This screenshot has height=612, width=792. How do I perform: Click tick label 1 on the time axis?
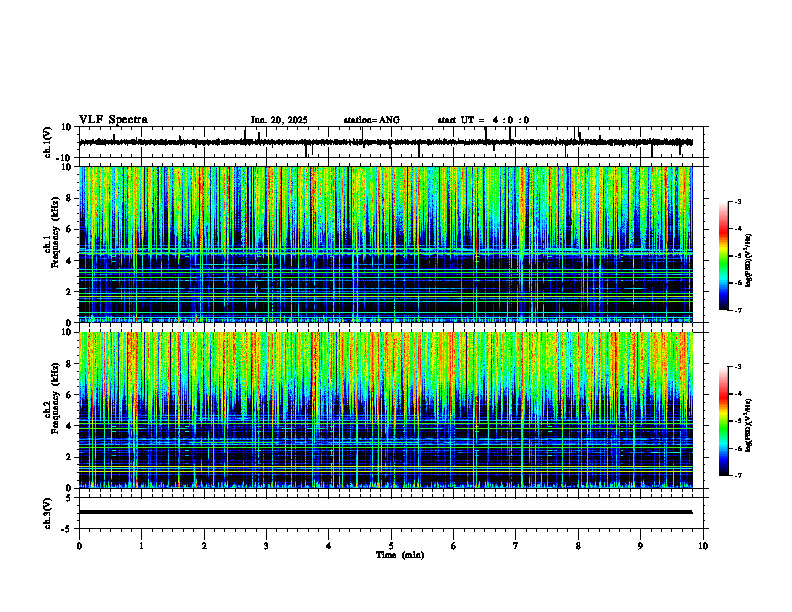click(141, 546)
